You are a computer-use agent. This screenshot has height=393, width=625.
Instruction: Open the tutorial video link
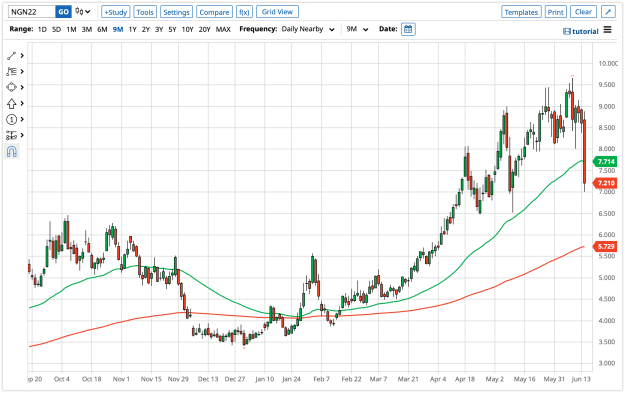pyautogui.click(x=581, y=31)
